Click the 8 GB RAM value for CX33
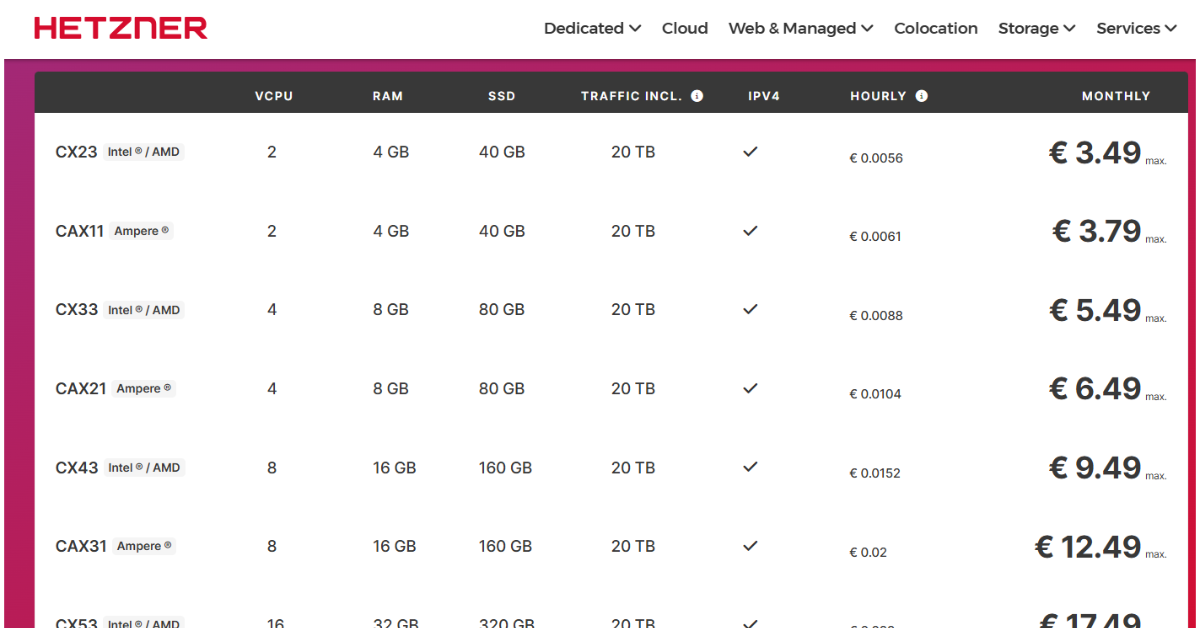This screenshot has height=628, width=1200. pyautogui.click(x=391, y=310)
